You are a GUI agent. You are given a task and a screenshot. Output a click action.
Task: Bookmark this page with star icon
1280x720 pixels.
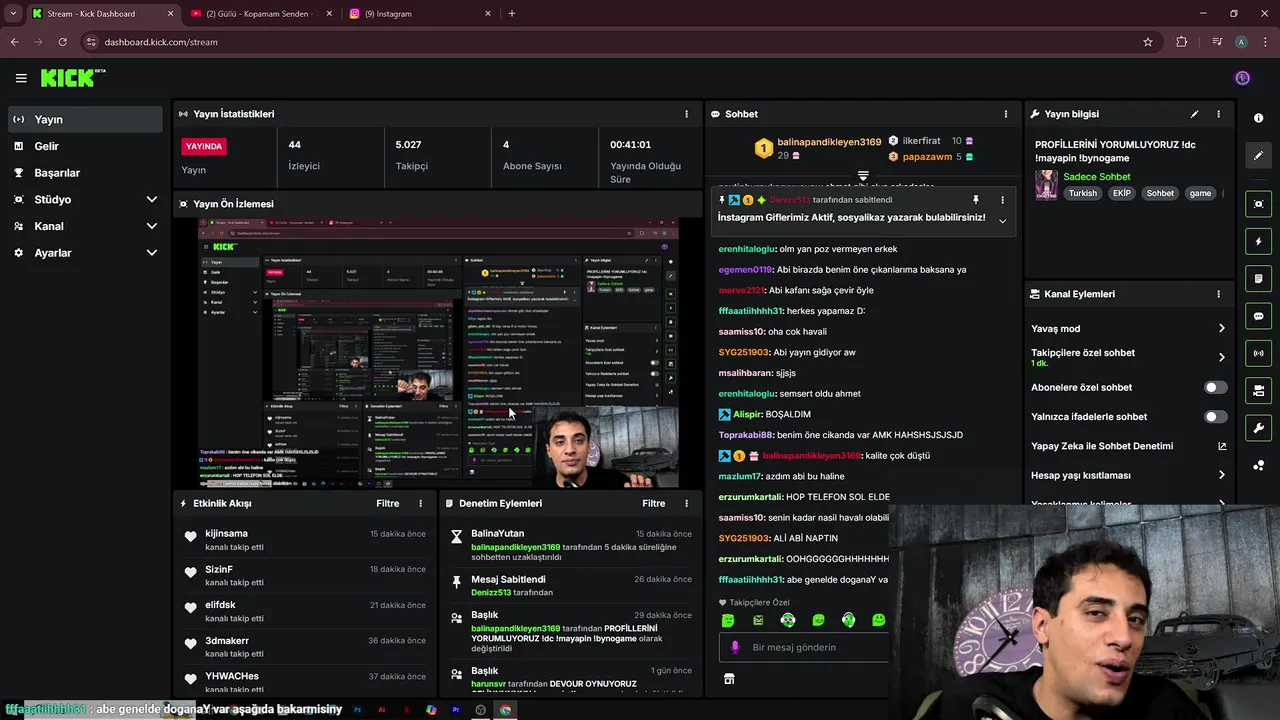1148,42
